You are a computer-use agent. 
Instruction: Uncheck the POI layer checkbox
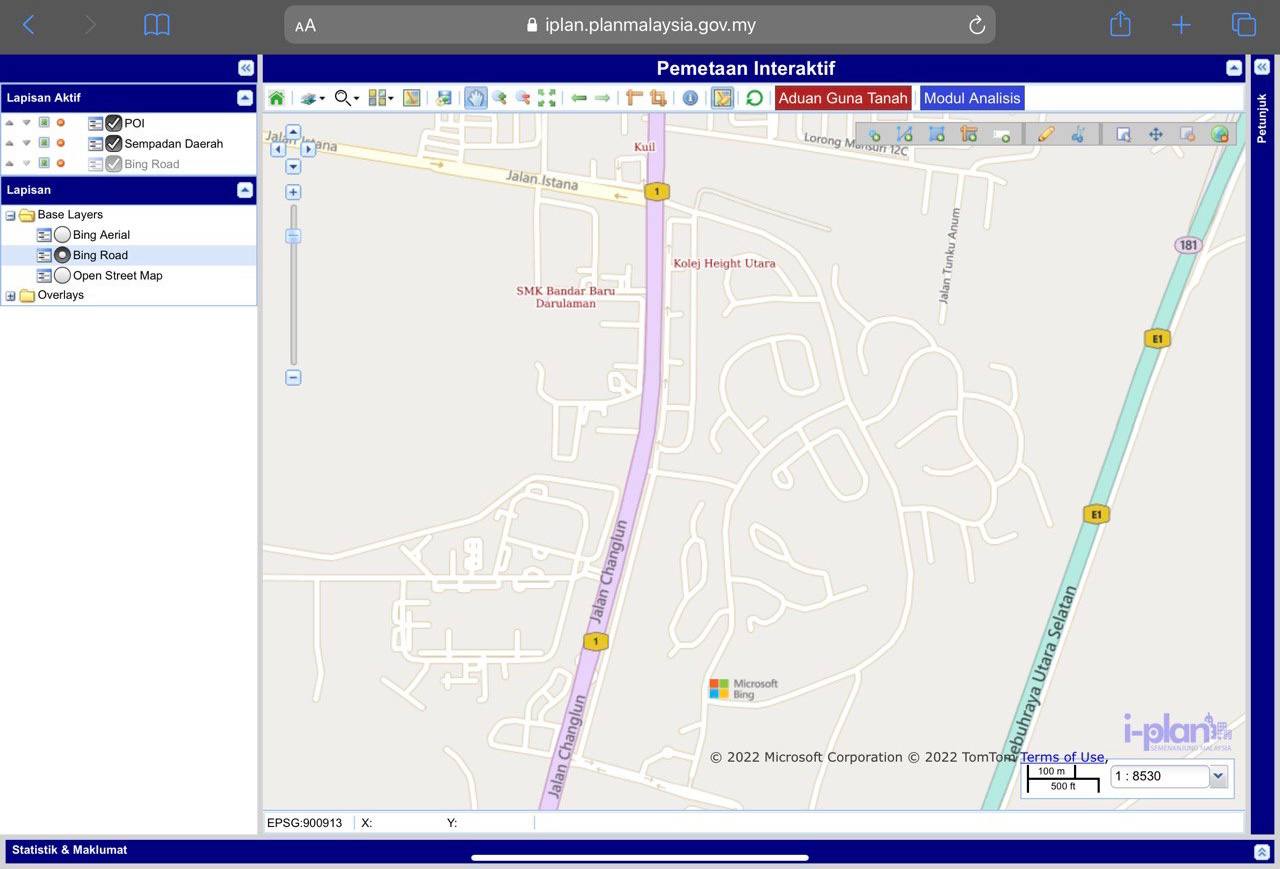click(114, 123)
